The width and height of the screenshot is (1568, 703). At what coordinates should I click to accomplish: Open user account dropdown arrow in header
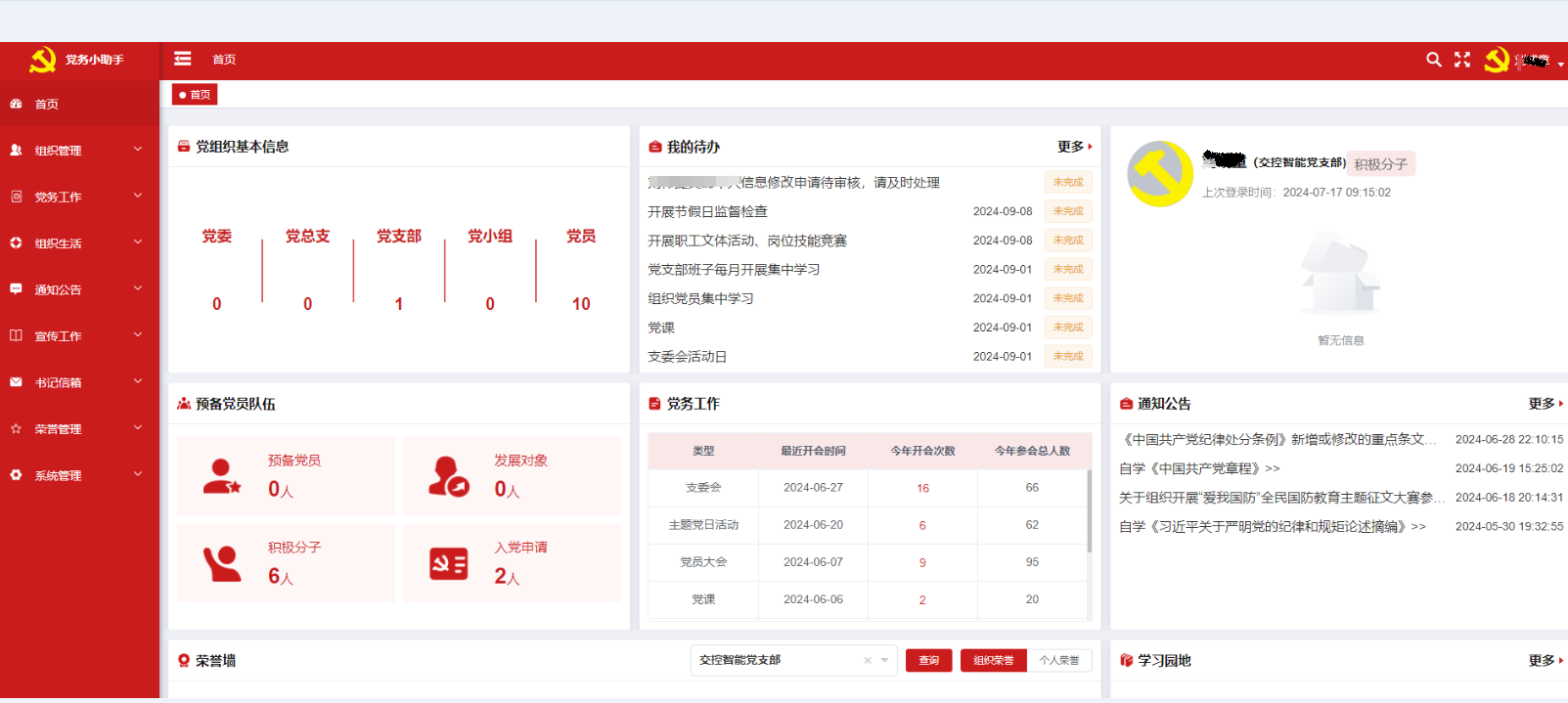point(1561,64)
